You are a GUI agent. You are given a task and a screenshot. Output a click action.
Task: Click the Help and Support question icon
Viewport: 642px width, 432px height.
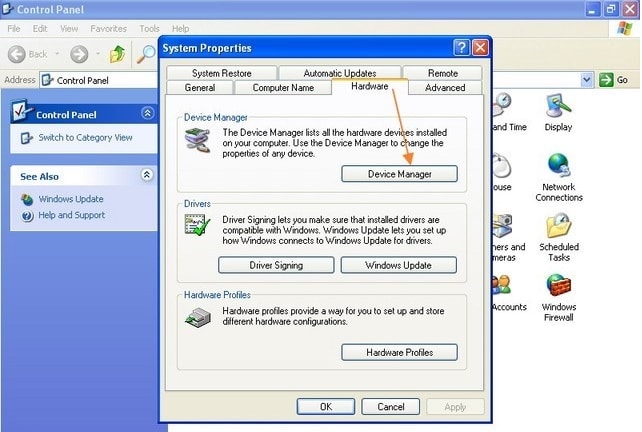(27, 215)
